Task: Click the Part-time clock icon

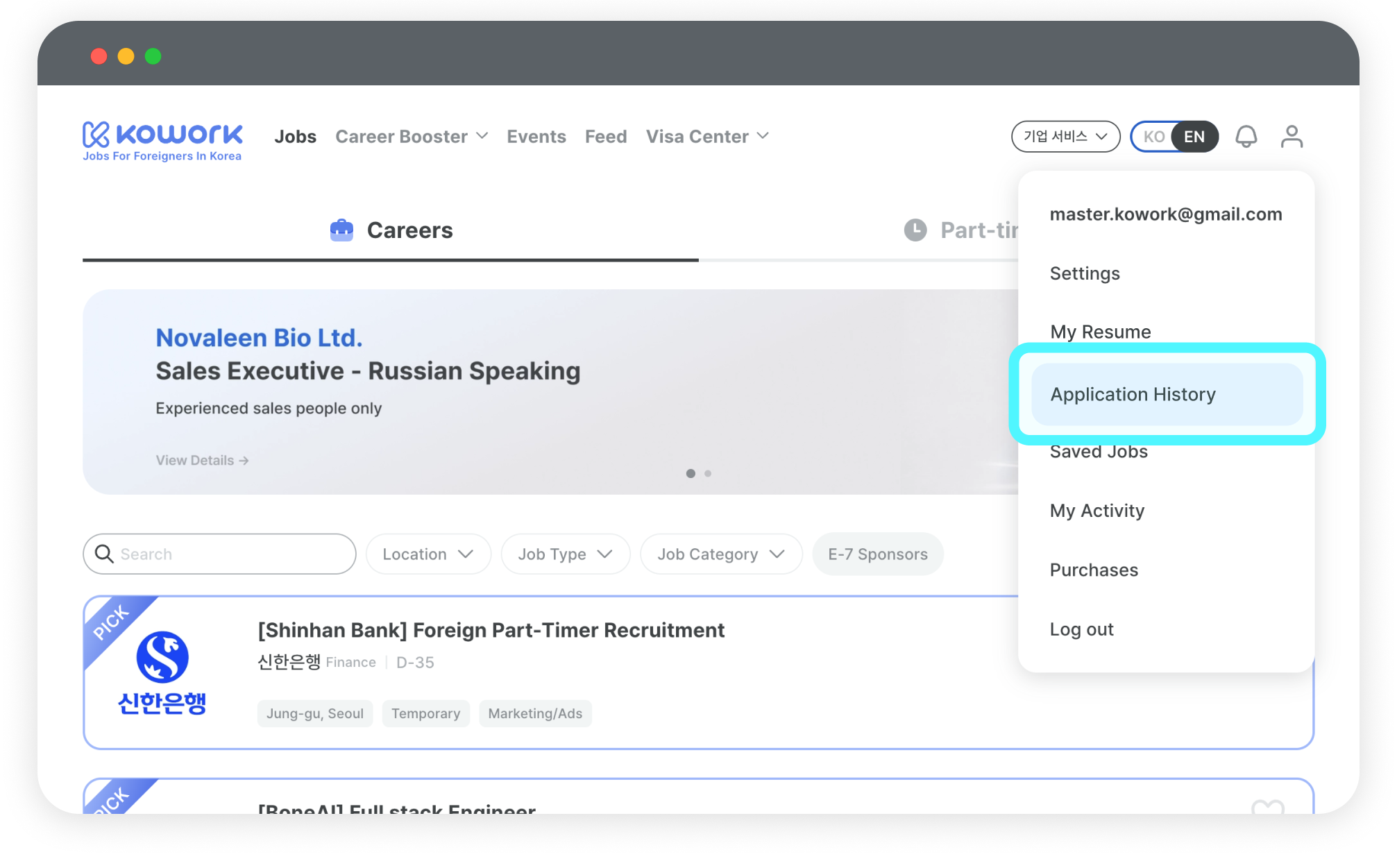Action: tap(915, 230)
